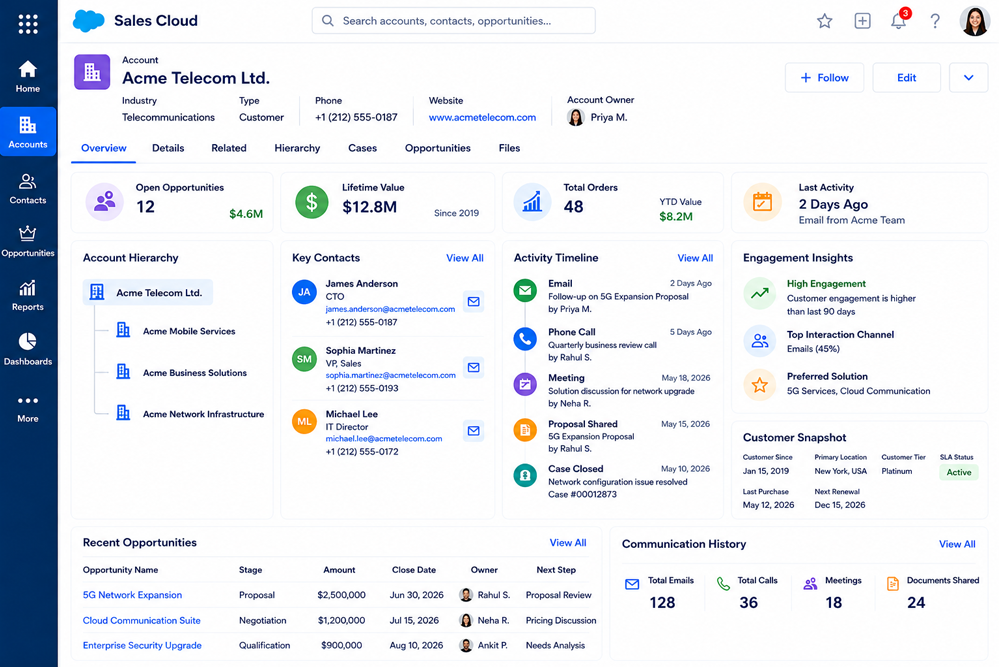Email Sophia Martinez via envelope icon
Screen dimensions: 999x667
[473, 367]
